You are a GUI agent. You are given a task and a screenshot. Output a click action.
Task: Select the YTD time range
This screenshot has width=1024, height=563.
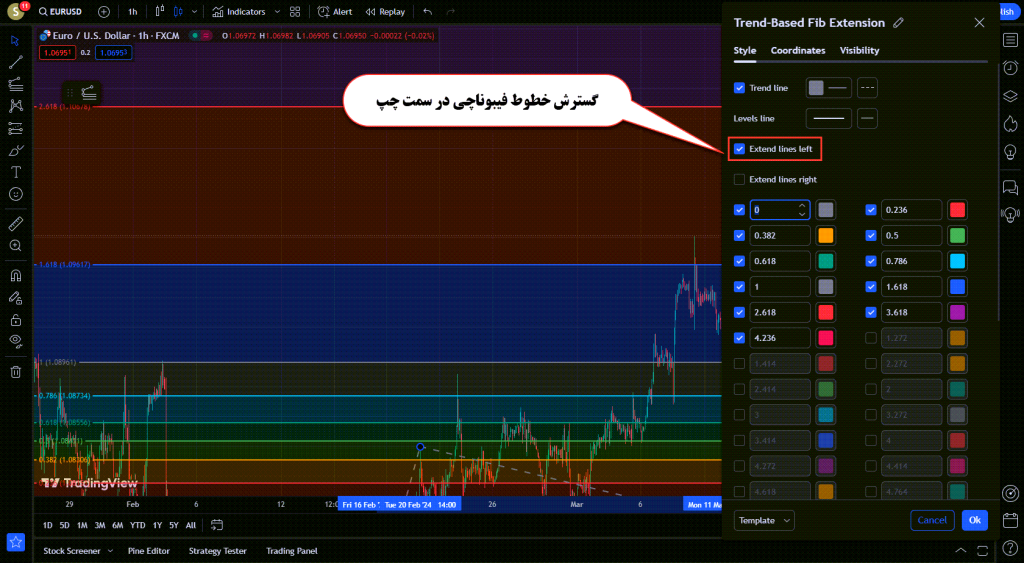[x=137, y=525]
